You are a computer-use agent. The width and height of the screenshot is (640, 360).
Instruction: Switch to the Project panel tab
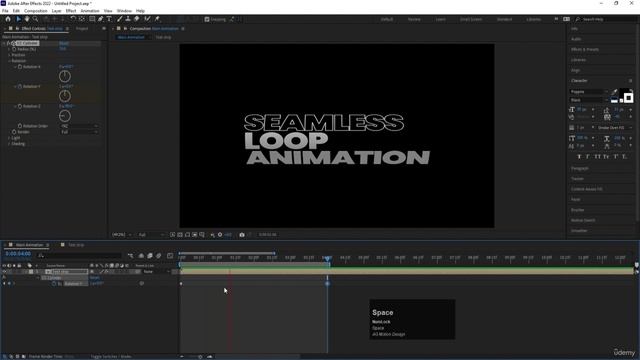click(82, 29)
